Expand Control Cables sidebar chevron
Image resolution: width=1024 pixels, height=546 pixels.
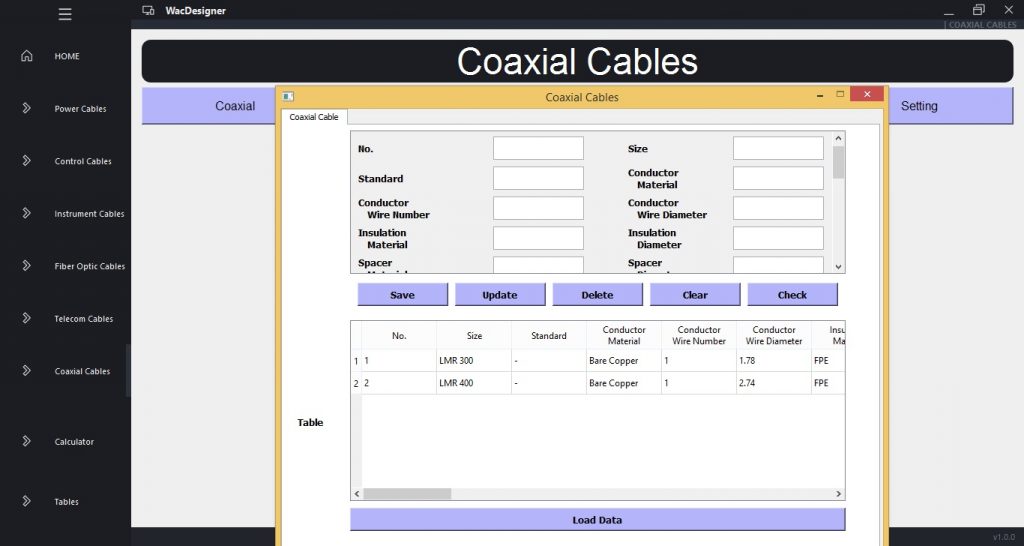[x=27, y=161]
